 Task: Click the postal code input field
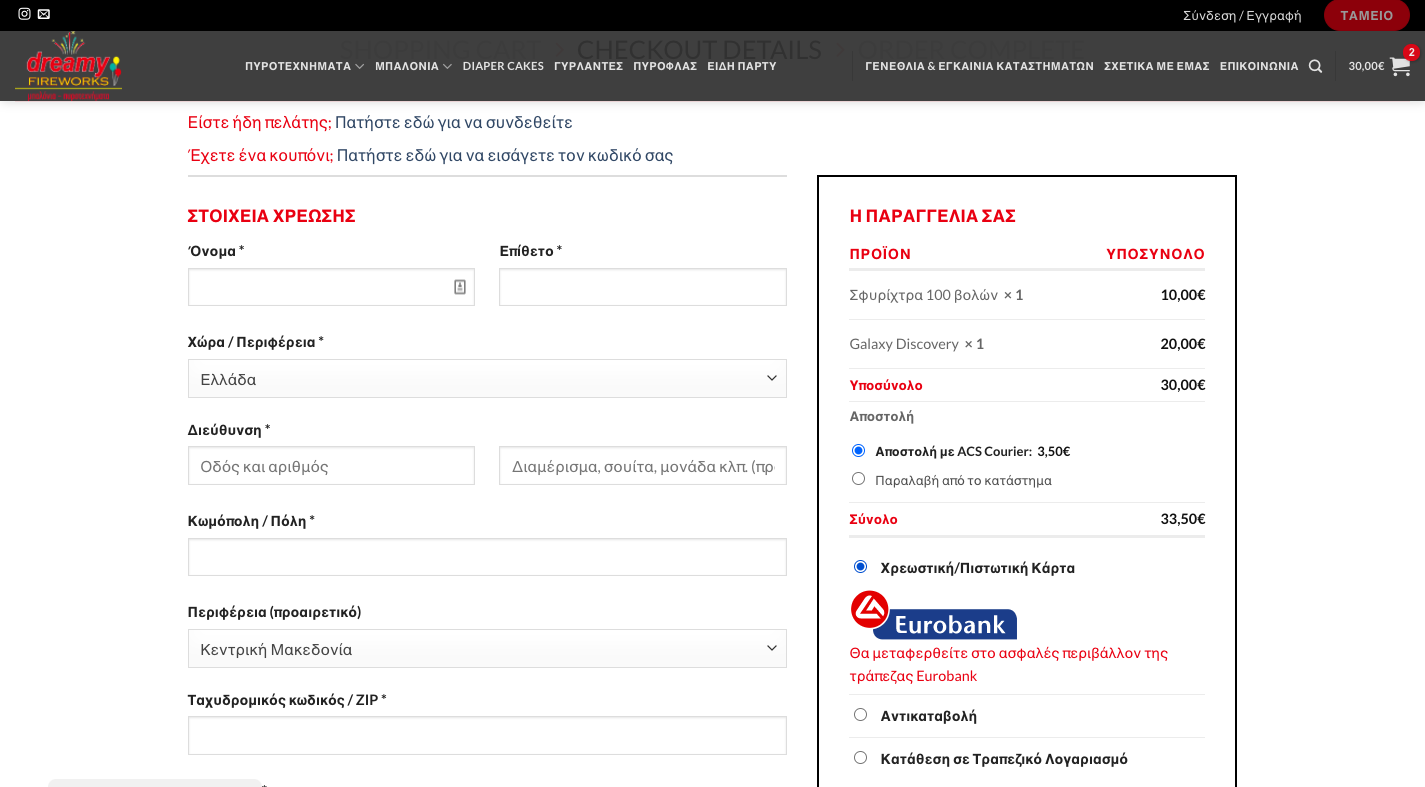[x=487, y=736]
